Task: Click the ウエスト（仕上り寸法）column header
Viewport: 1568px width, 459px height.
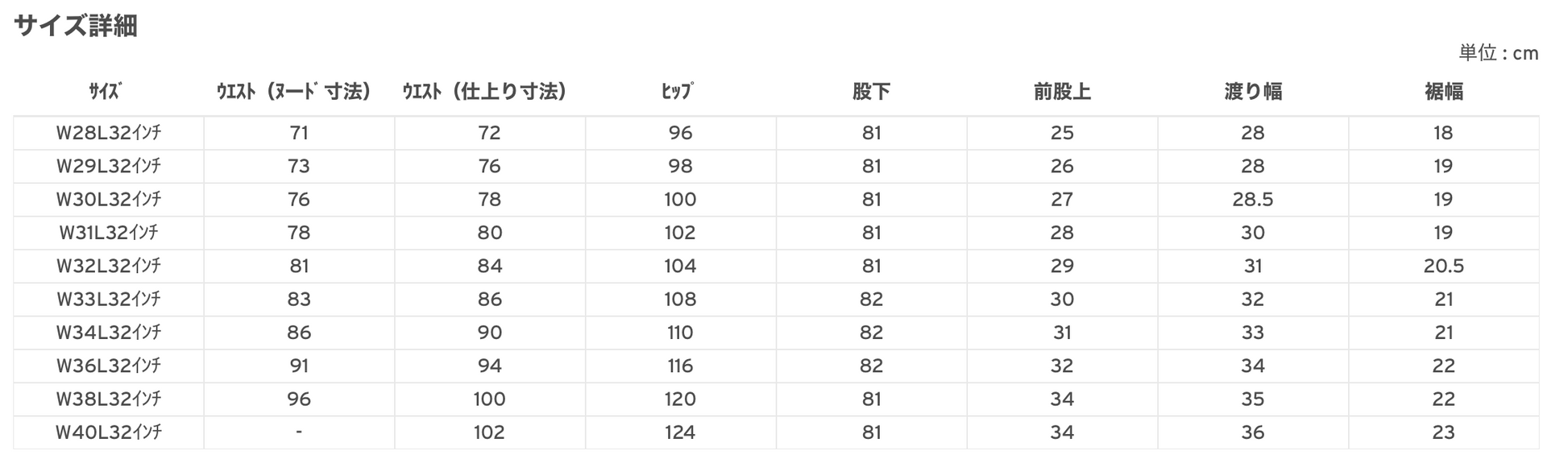Action: point(485,92)
